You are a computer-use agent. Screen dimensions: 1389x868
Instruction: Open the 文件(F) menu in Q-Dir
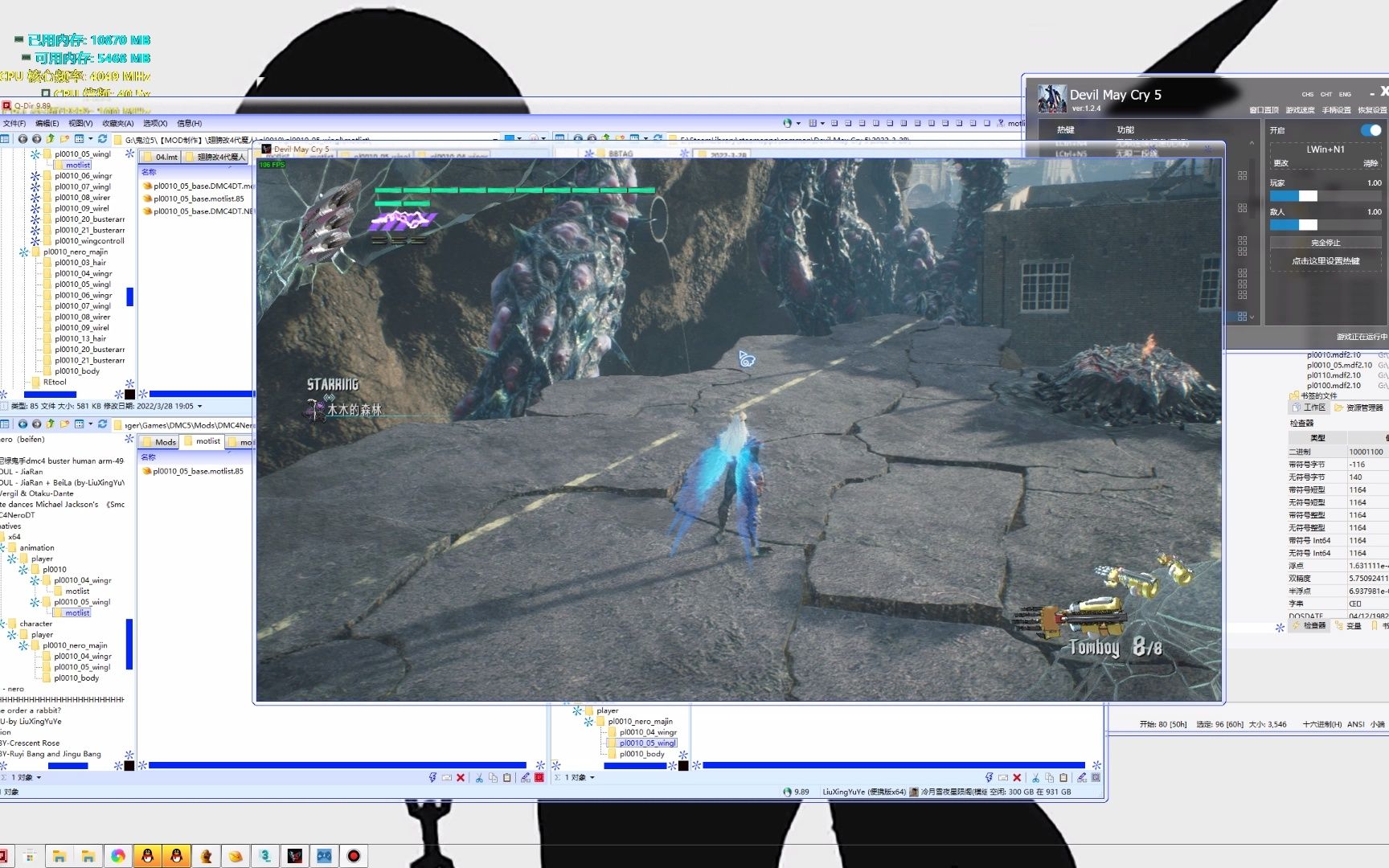[14, 123]
